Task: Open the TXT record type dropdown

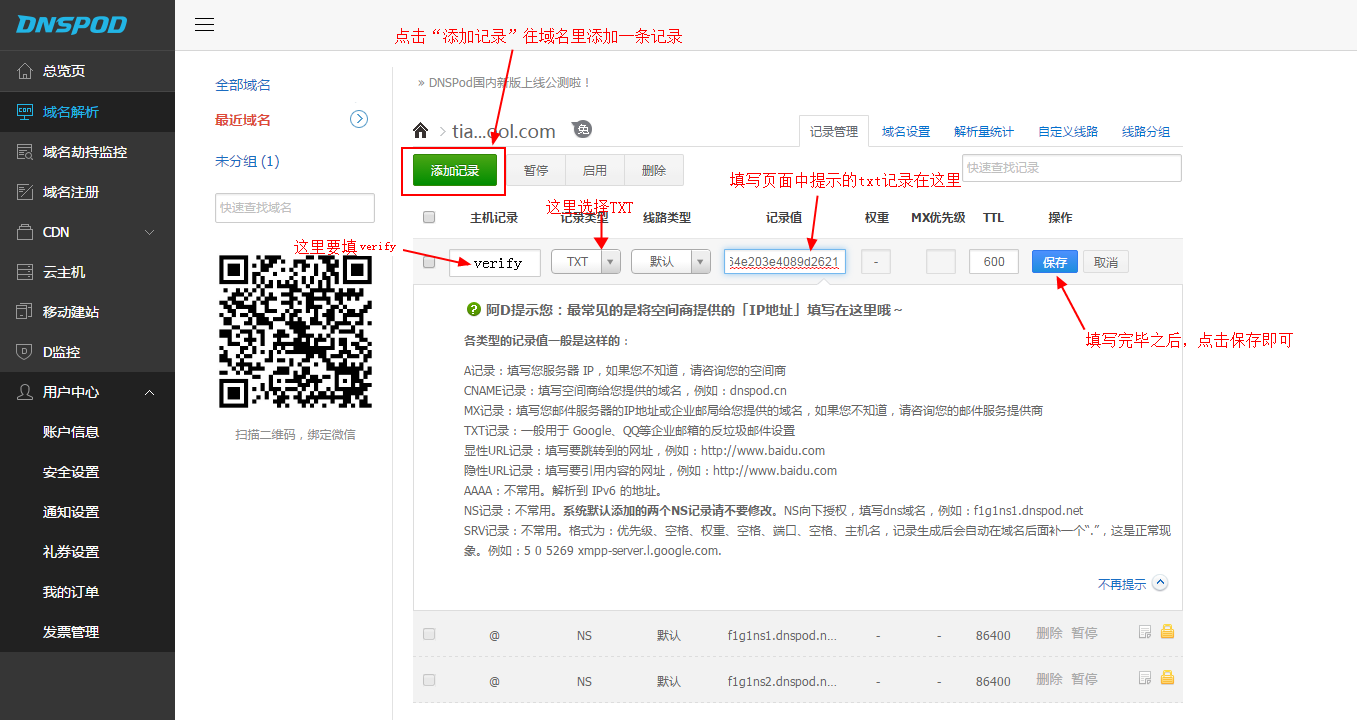Action: [x=586, y=262]
